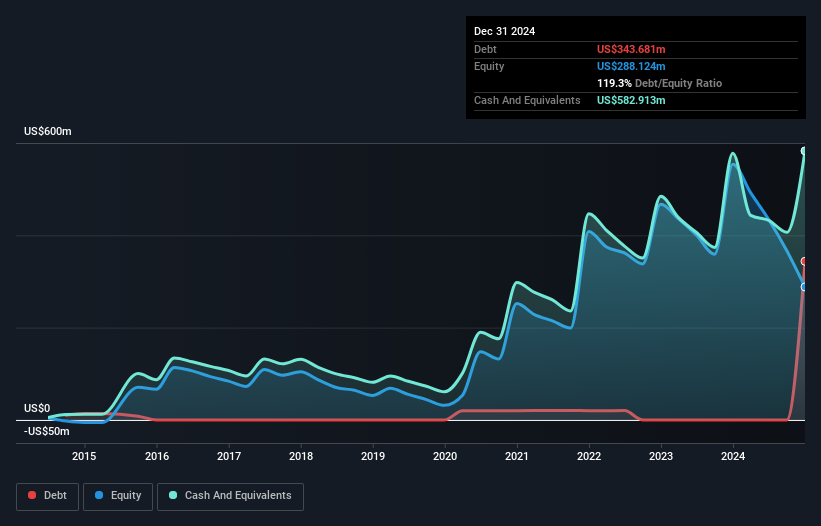Click the Debt row label in tooltip

(x=485, y=49)
